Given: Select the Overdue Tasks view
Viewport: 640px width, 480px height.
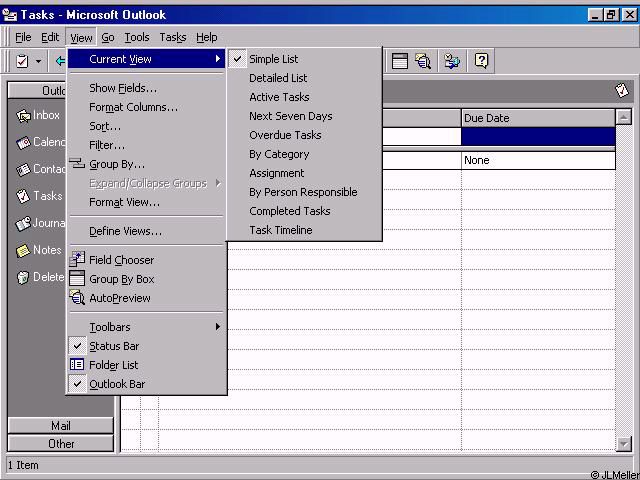Looking at the screenshot, I should point(285,135).
